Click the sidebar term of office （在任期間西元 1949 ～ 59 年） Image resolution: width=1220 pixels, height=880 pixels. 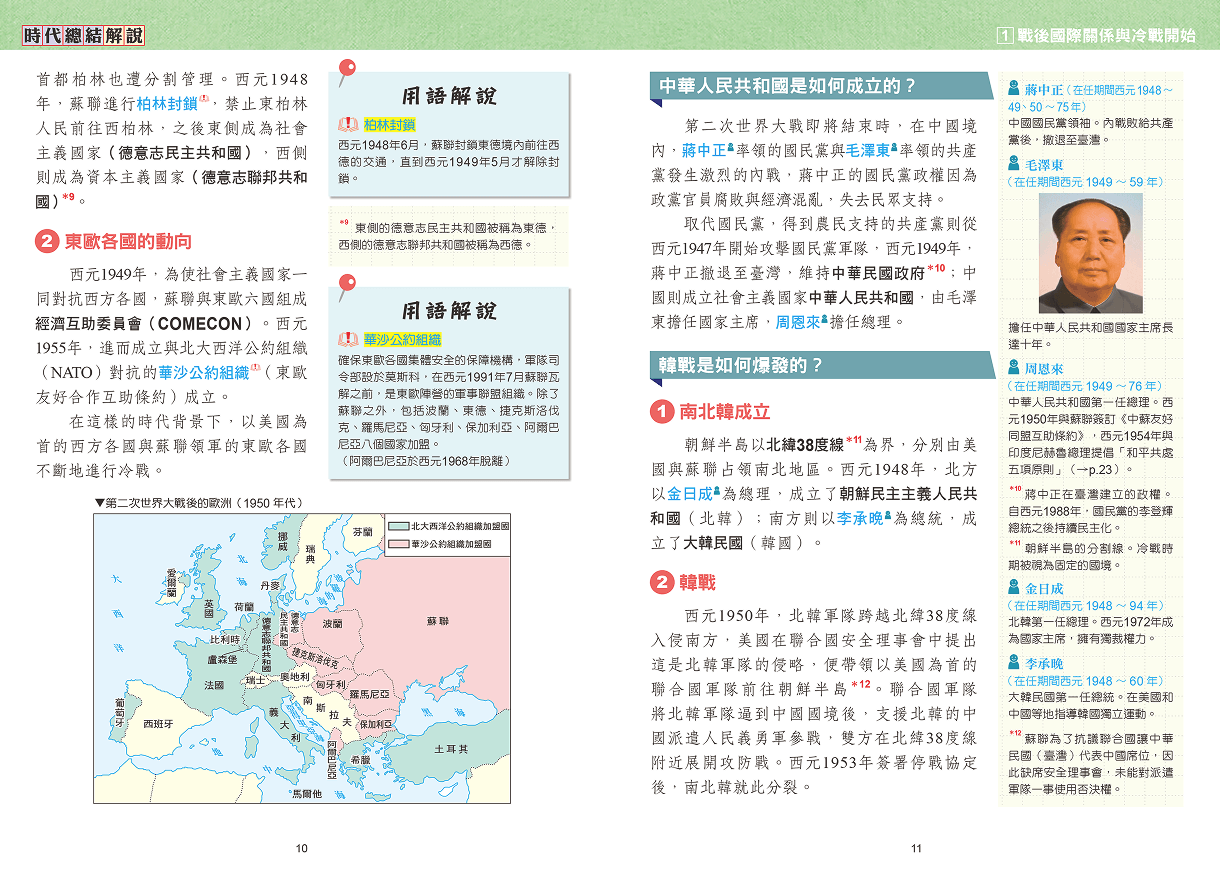1086,182
